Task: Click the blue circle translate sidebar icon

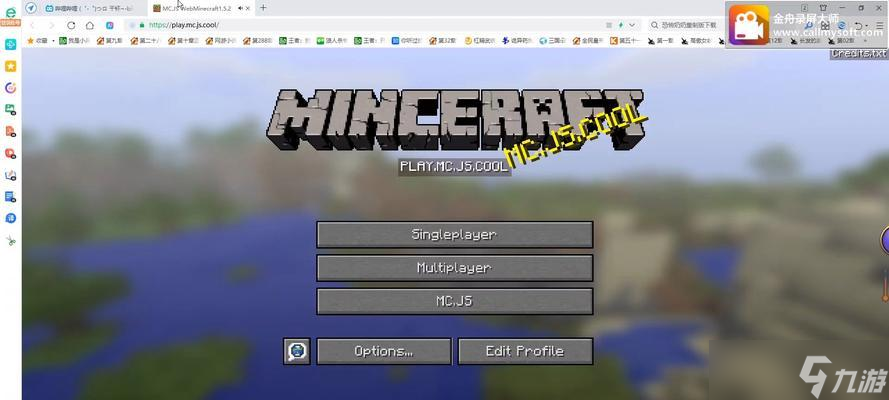Action: tap(10, 218)
